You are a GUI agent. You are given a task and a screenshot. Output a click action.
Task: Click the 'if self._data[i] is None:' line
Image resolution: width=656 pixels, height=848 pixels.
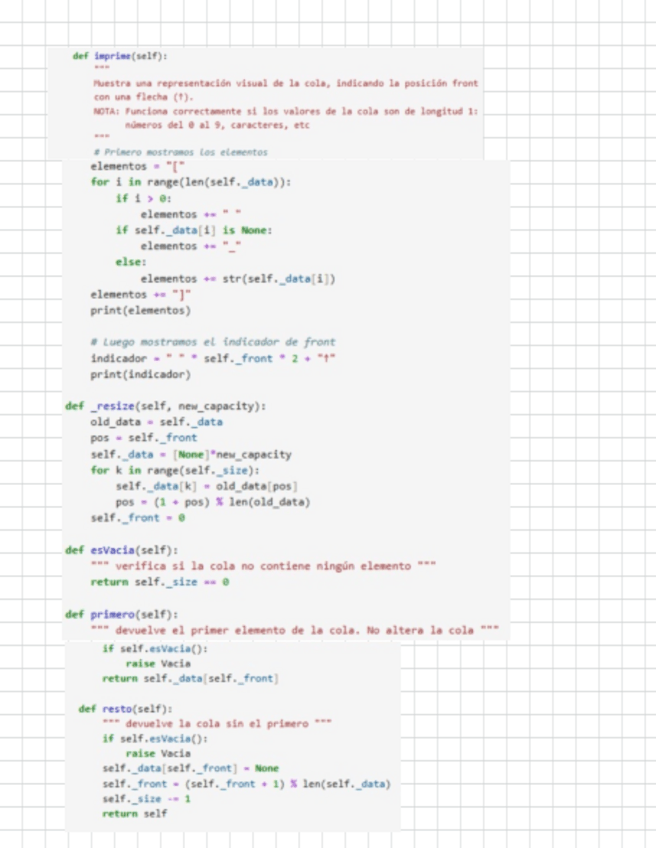(x=194, y=230)
